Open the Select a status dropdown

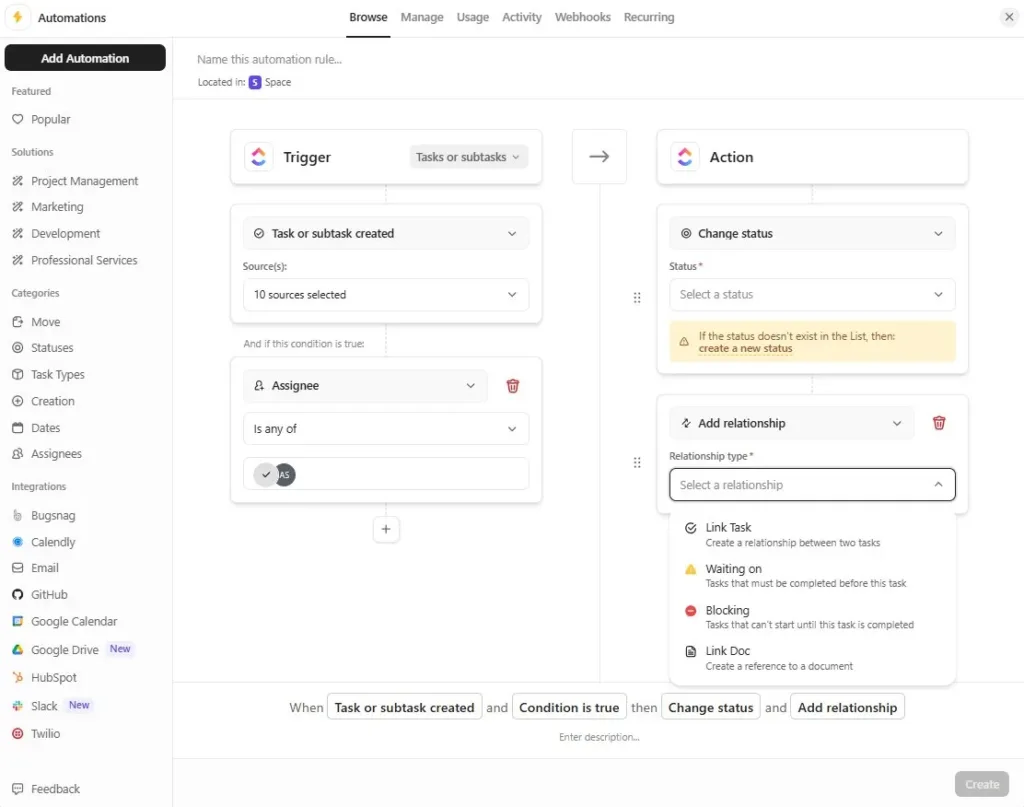pyautogui.click(x=812, y=295)
